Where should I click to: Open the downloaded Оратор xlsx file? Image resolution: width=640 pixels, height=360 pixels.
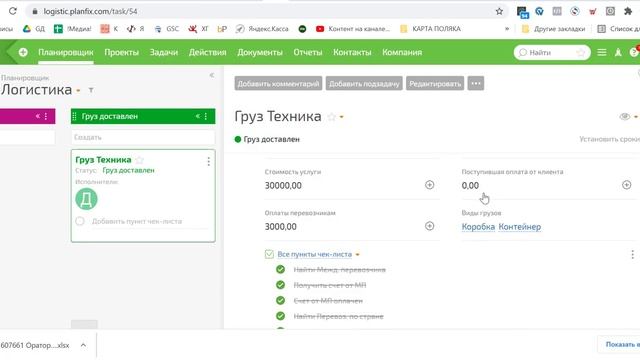35,345
